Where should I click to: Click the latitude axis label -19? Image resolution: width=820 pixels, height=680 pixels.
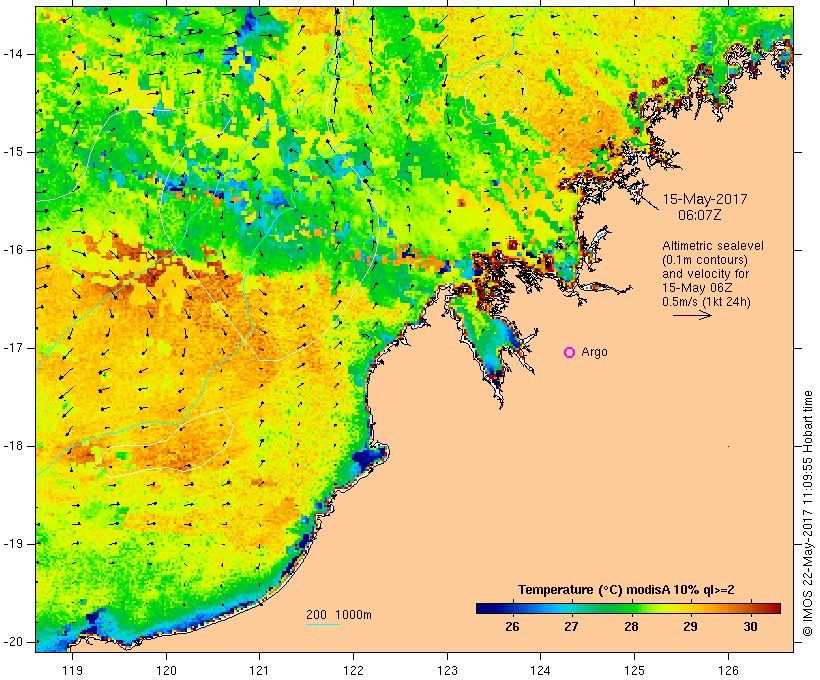[13, 544]
